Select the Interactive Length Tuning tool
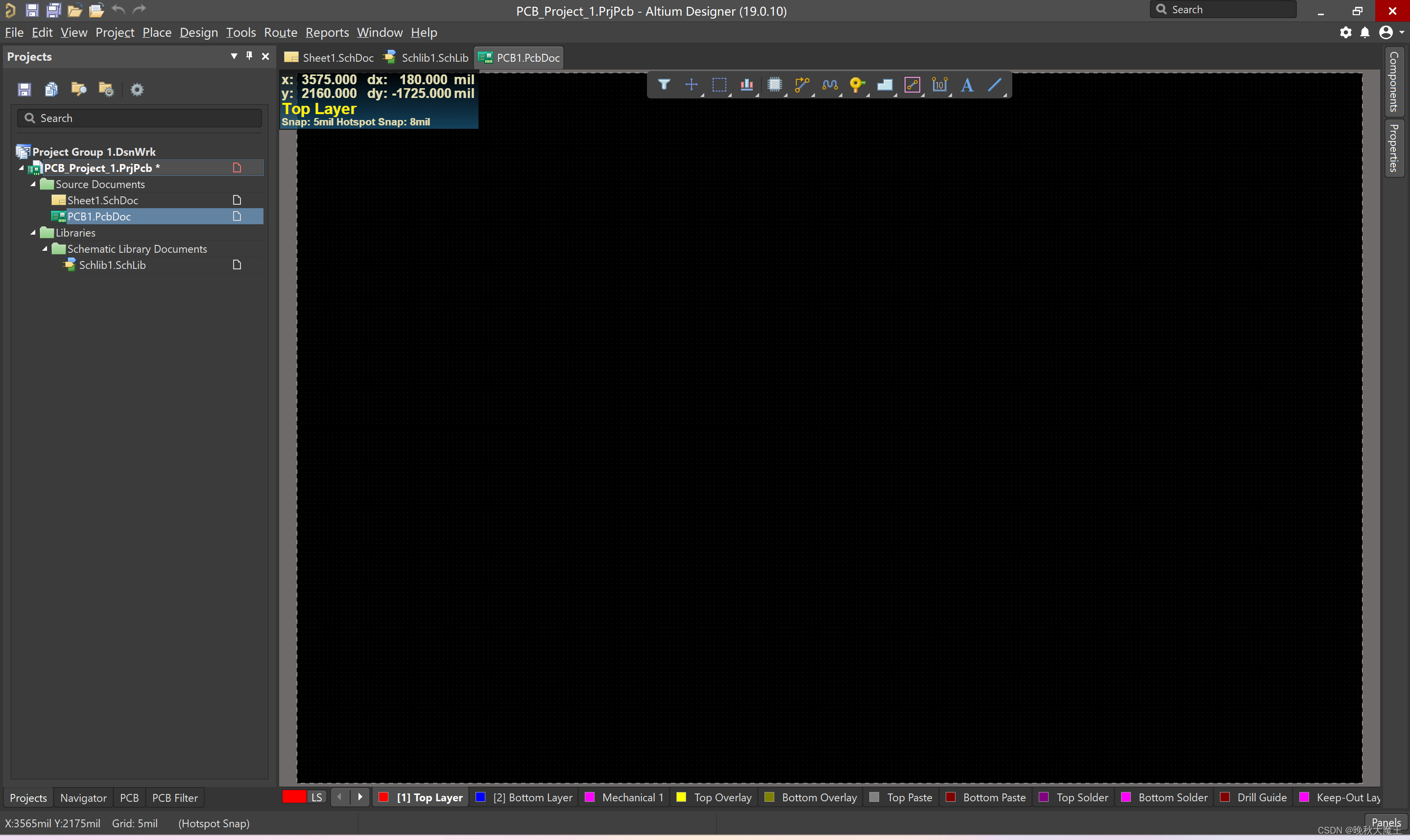 pyautogui.click(x=830, y=85)
